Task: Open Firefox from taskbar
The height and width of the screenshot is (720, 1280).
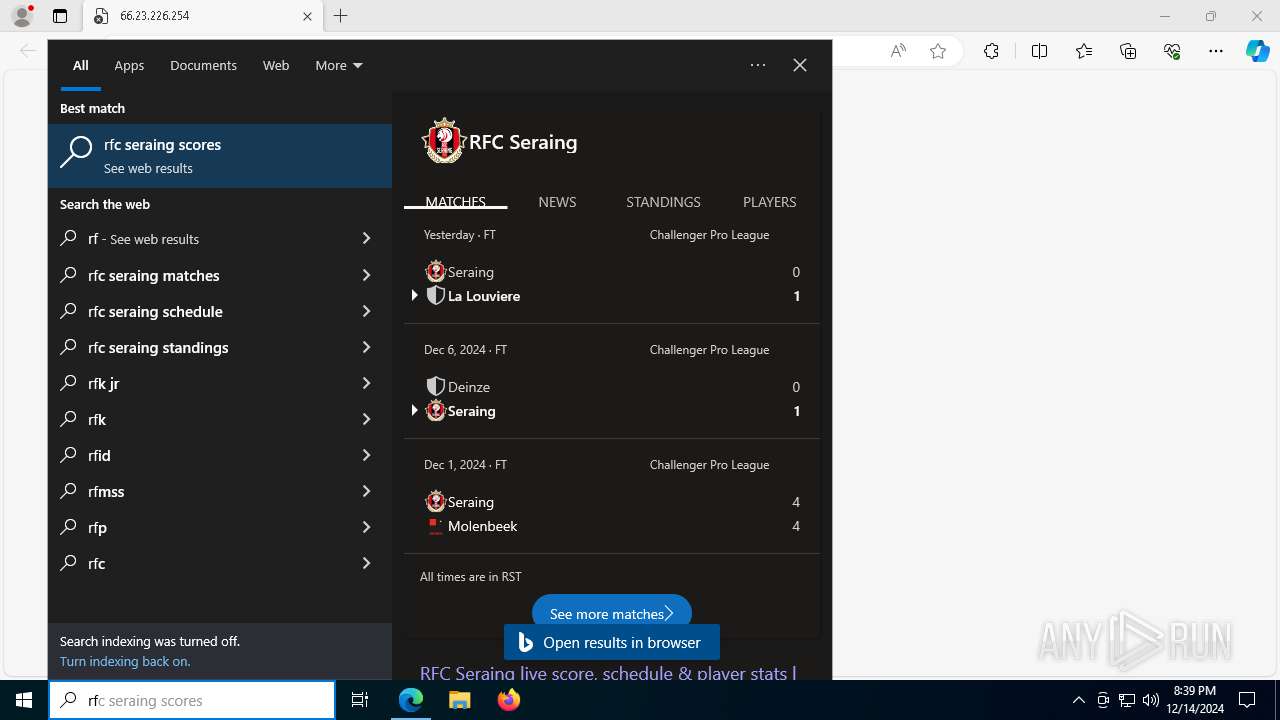Action: [x=508, y=700]
